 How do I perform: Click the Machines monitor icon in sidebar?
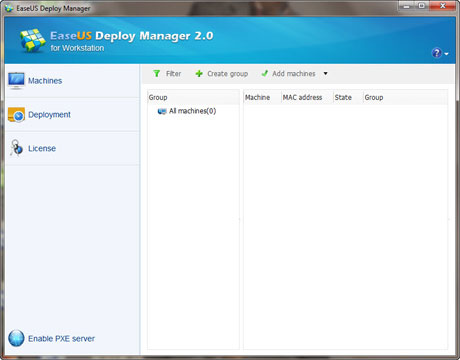[16, 81]
